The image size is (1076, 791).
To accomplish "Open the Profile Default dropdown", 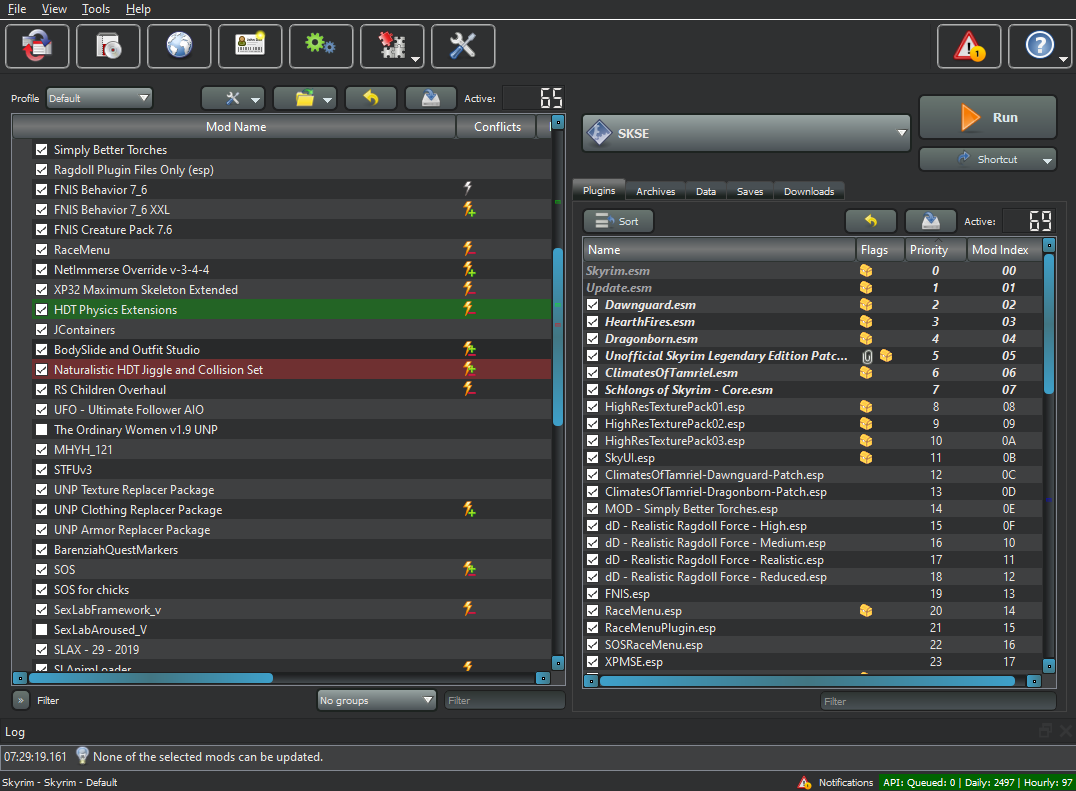I will pos(99,98).
